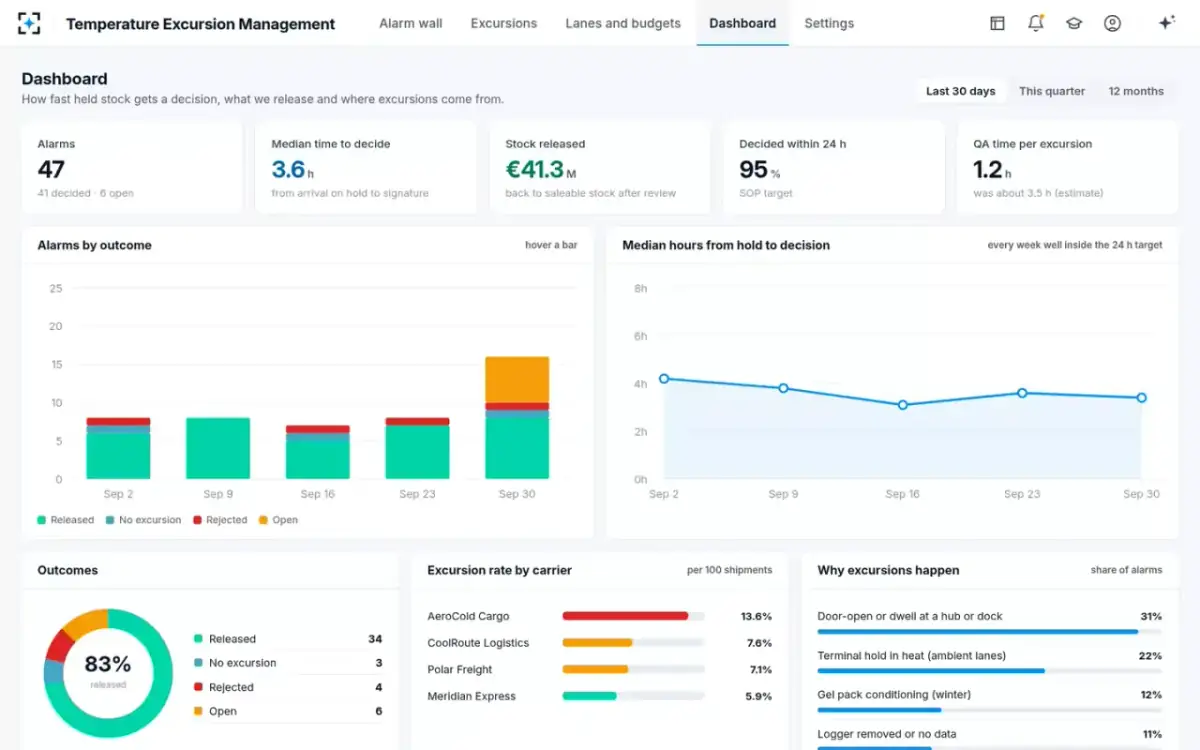Viewport: 1200px width, 750px height.
Task: Click the Sep 23 point on line chart
Action: pyautogui.click(x=1021, y=393)
